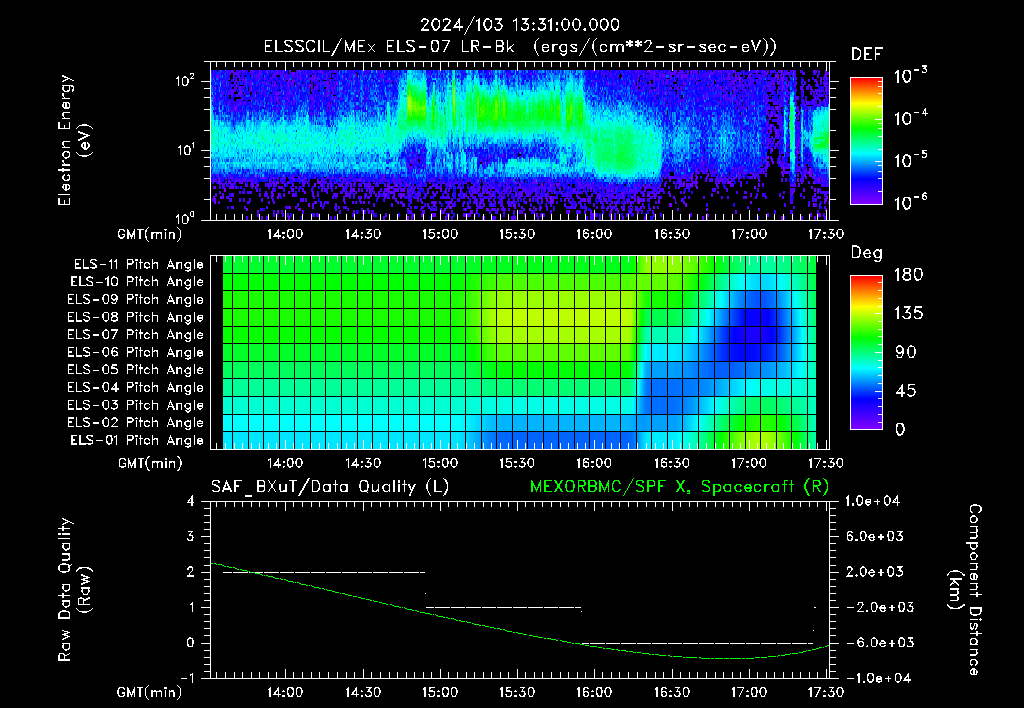Screen dimensions: 1024x708
Task: Click the Component Distance (km) axis label
Action: (965, 590)
